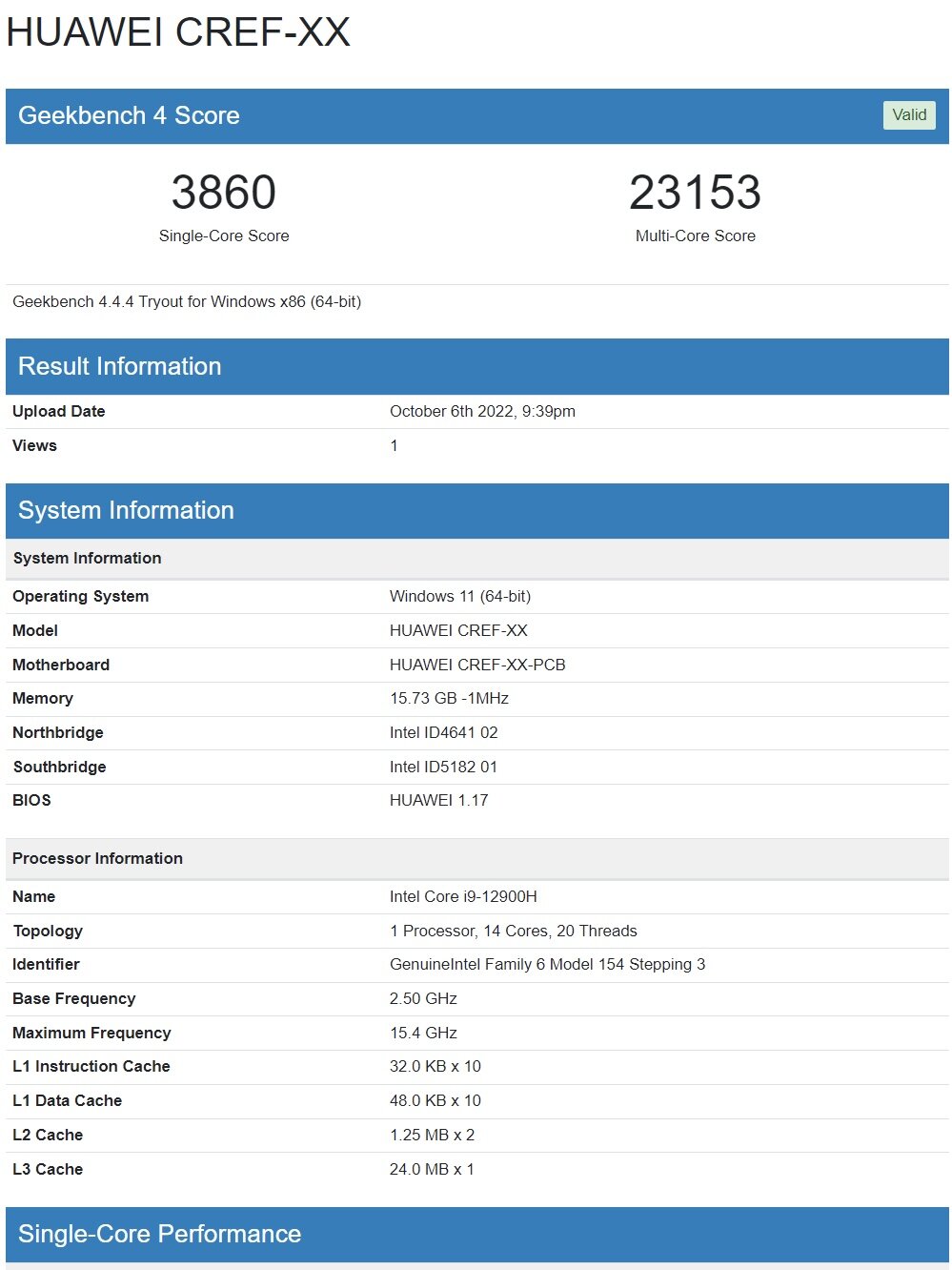Select Model value HUAWEI CREF-XX

(458, 630)
